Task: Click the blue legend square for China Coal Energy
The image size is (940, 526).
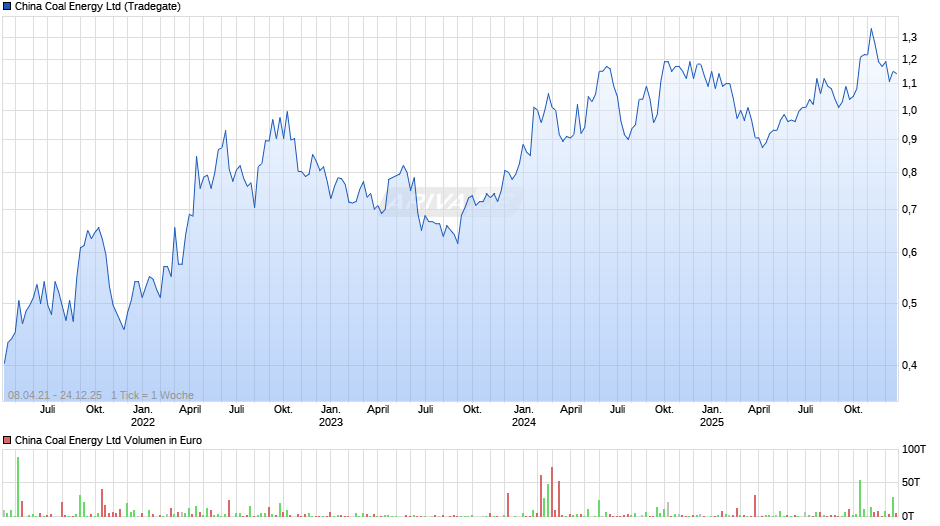Action: pyautogui.click(x=7, y=7)
